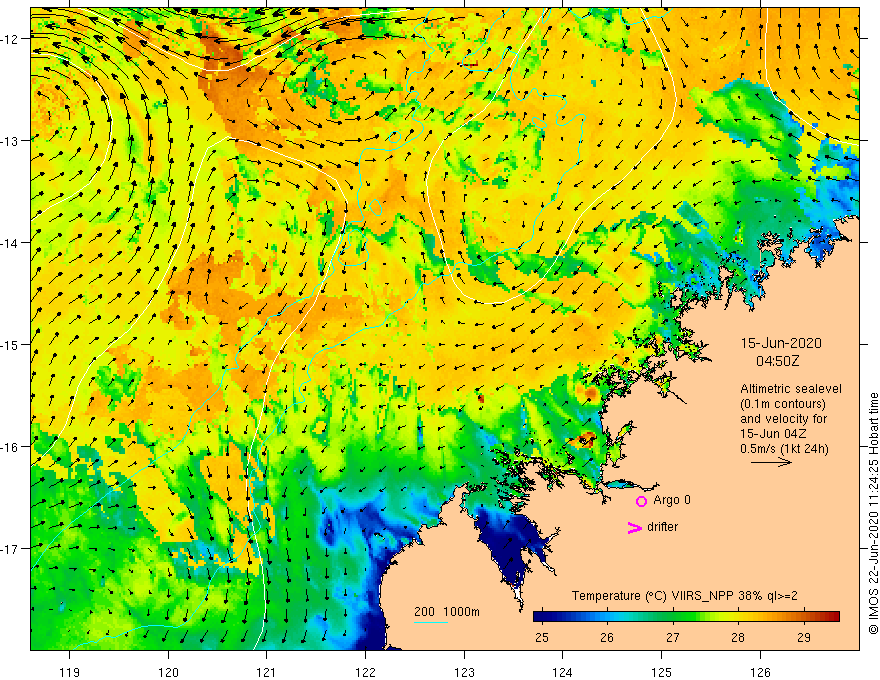Click the 26 colorbar tick label
This screenshot has height=680, width=880.
point(607,637)
